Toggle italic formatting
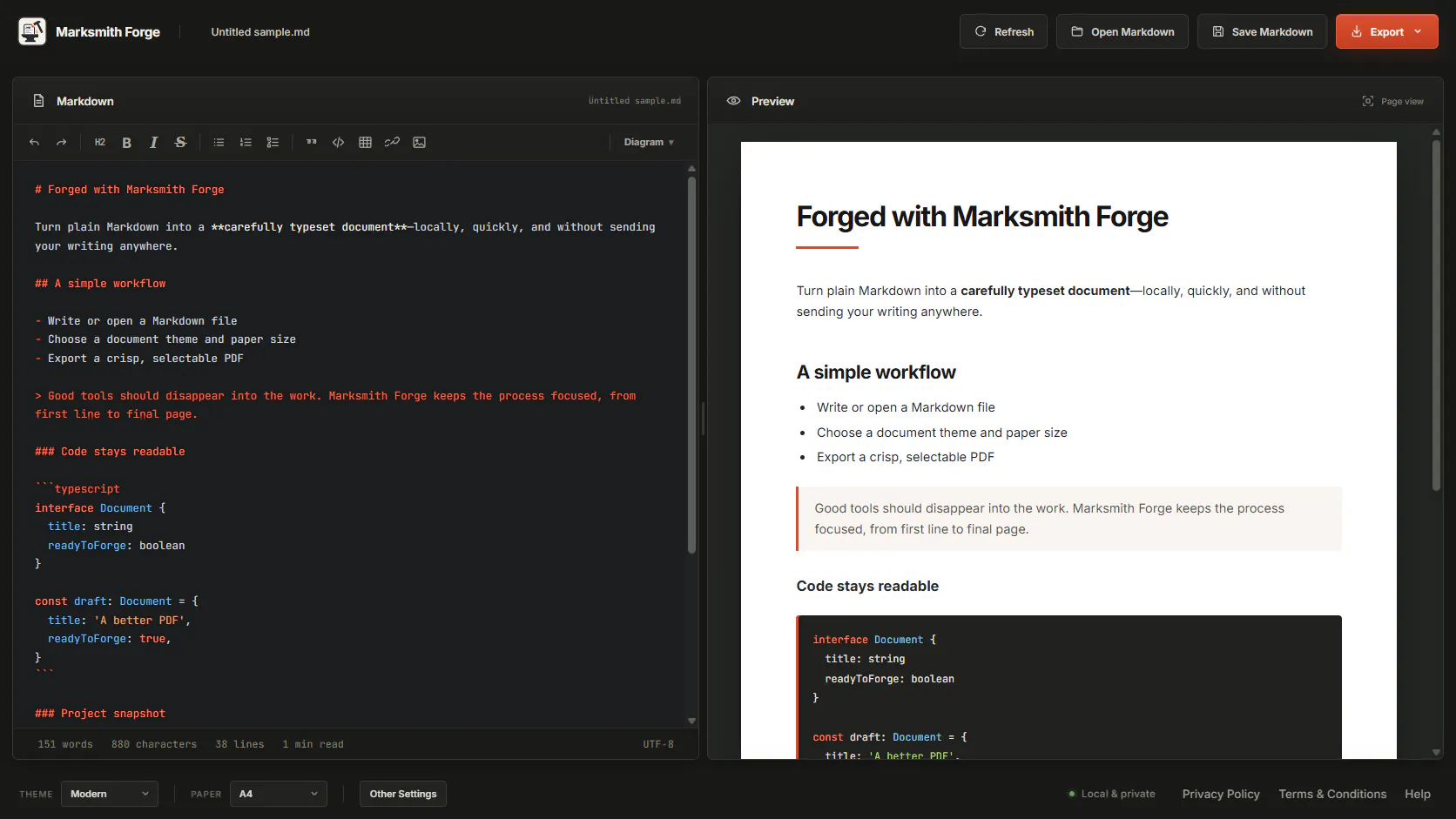The image size is (1456, 819). point(154,142)
